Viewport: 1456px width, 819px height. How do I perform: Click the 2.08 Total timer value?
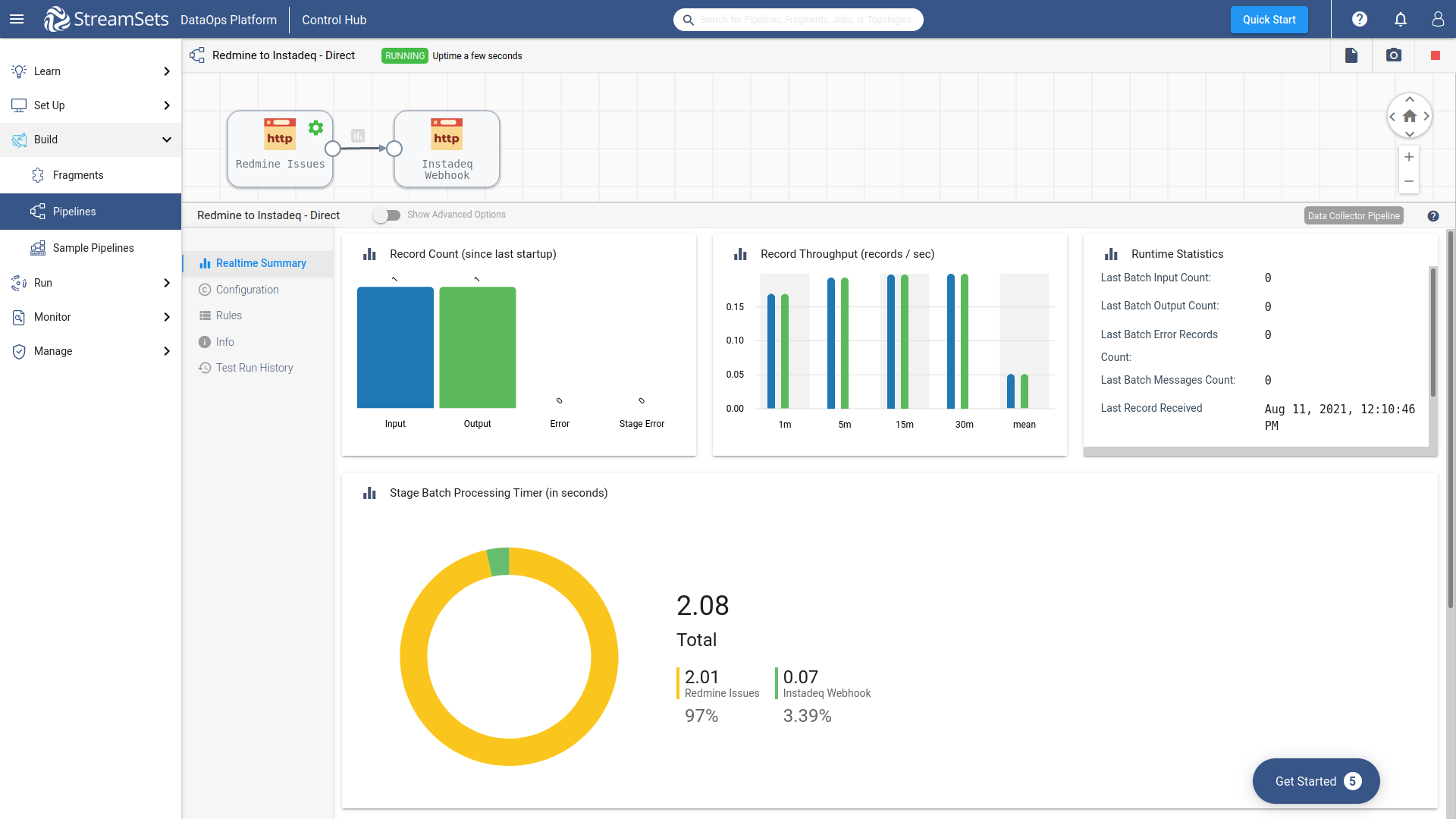pyautogui.click(x=702, y=606)
